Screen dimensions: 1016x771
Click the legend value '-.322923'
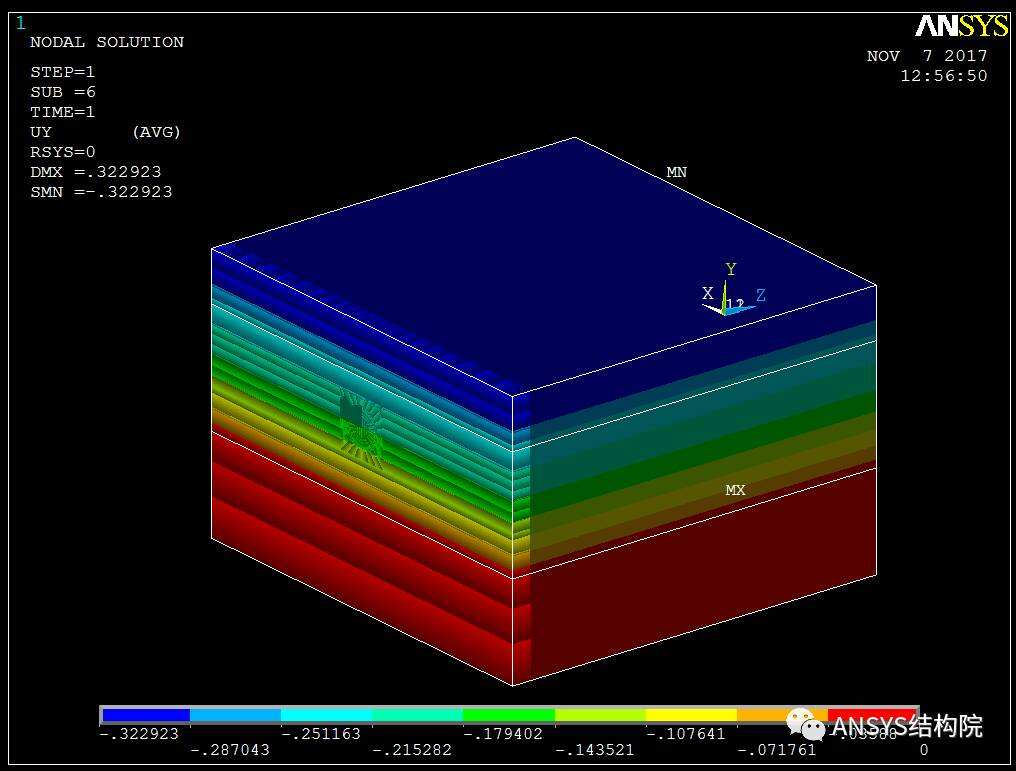[x=139, y=734]
